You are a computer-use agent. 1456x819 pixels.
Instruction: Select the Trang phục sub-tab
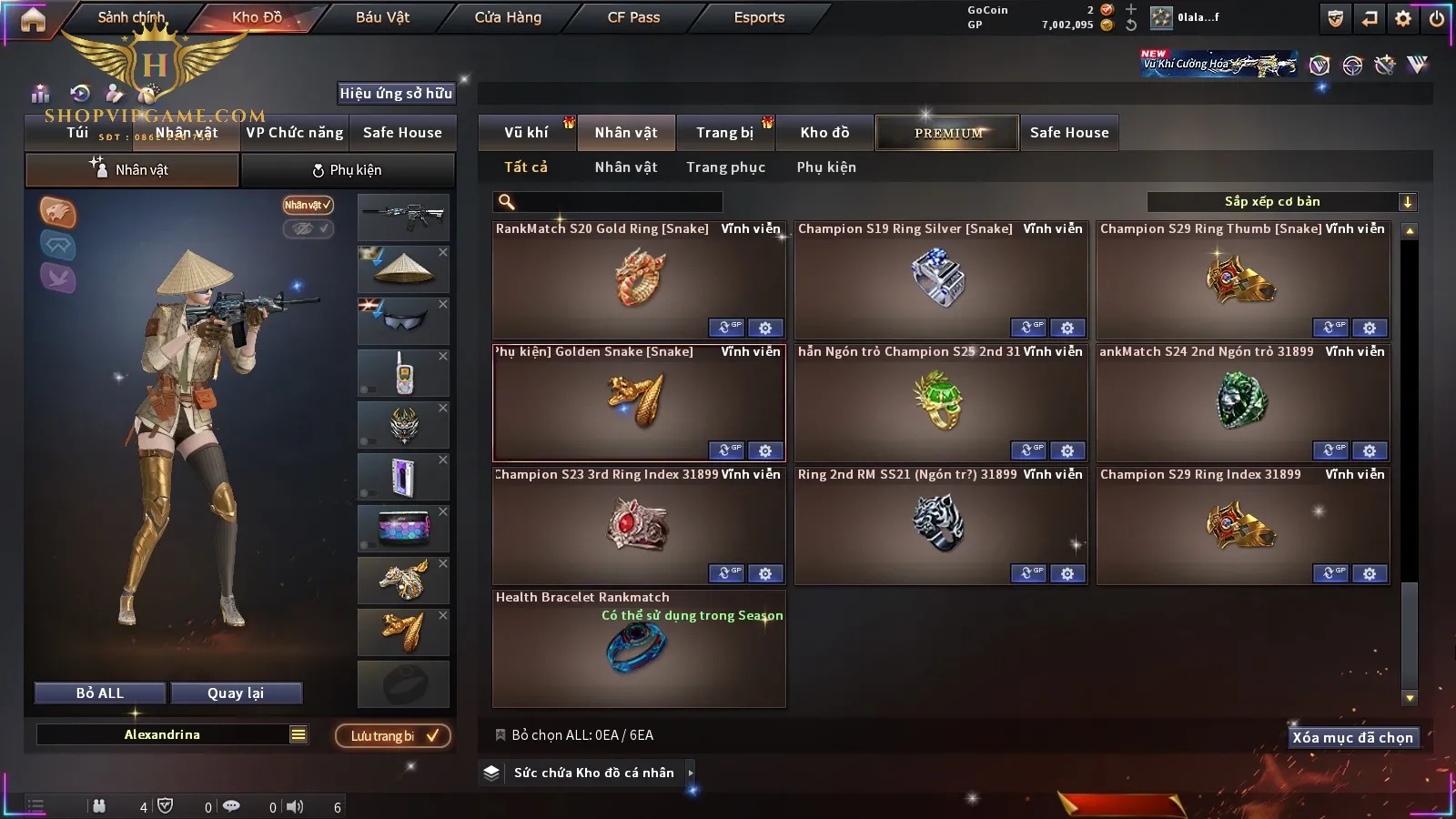(x=725, y=167)
